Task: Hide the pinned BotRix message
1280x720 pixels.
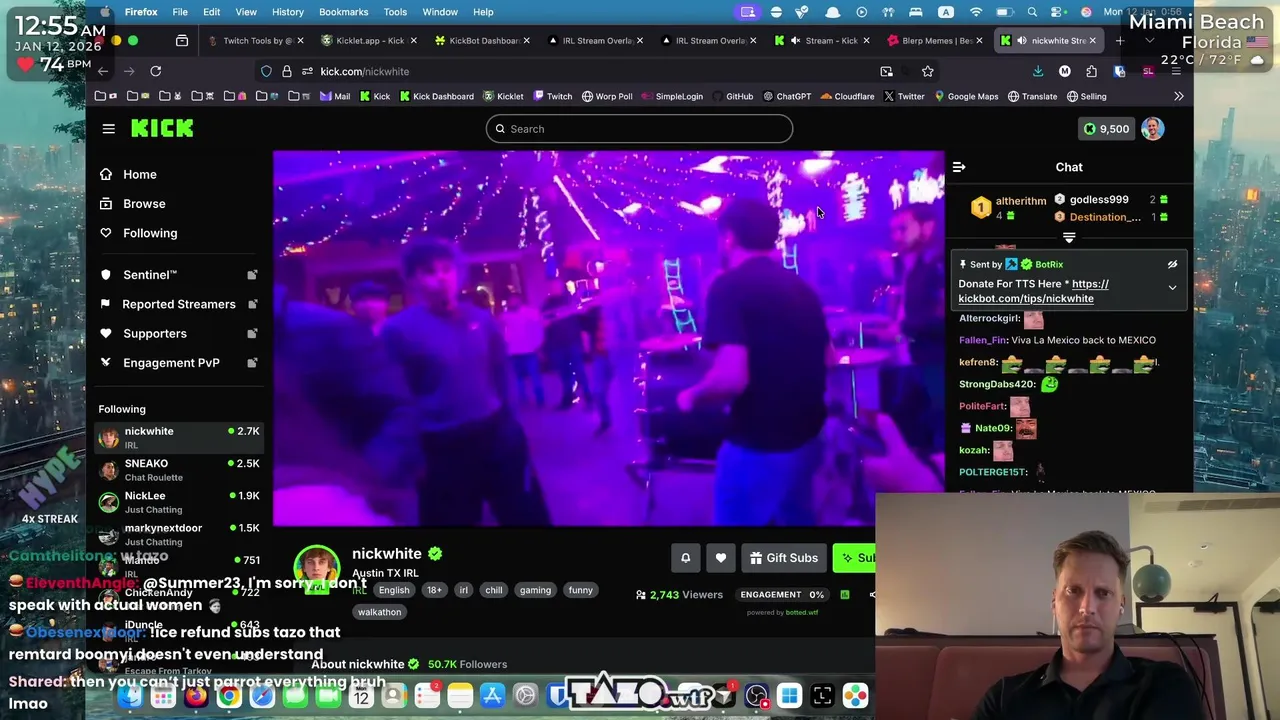Action: click(1172, 265)
